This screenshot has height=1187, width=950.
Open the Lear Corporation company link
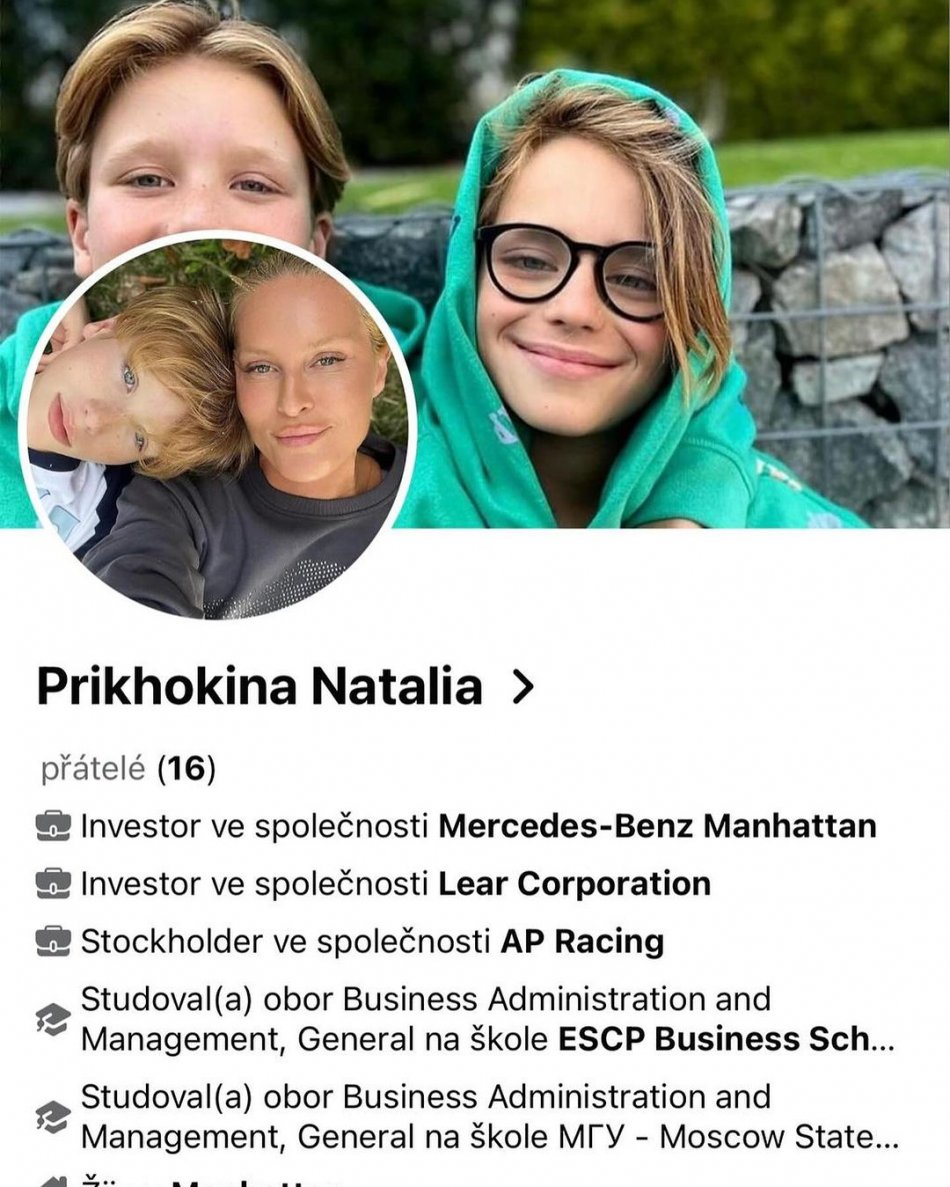[575, 883]
